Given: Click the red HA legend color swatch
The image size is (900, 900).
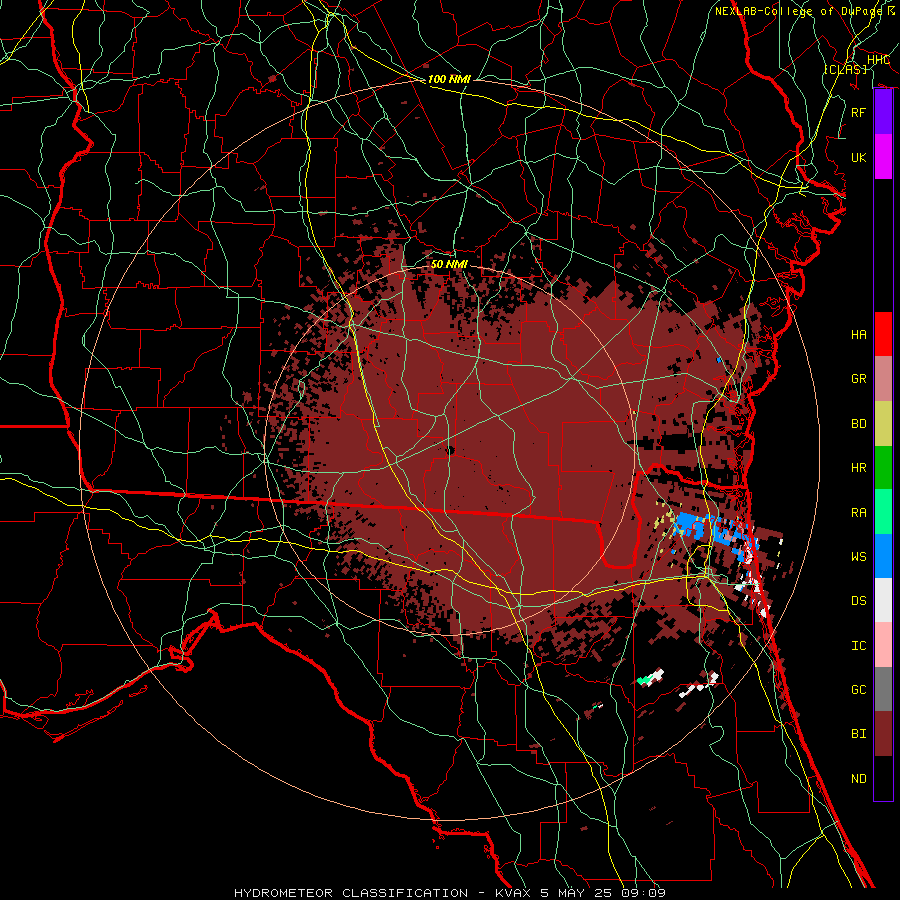Looking at the screenshot, I should [883, 334].
